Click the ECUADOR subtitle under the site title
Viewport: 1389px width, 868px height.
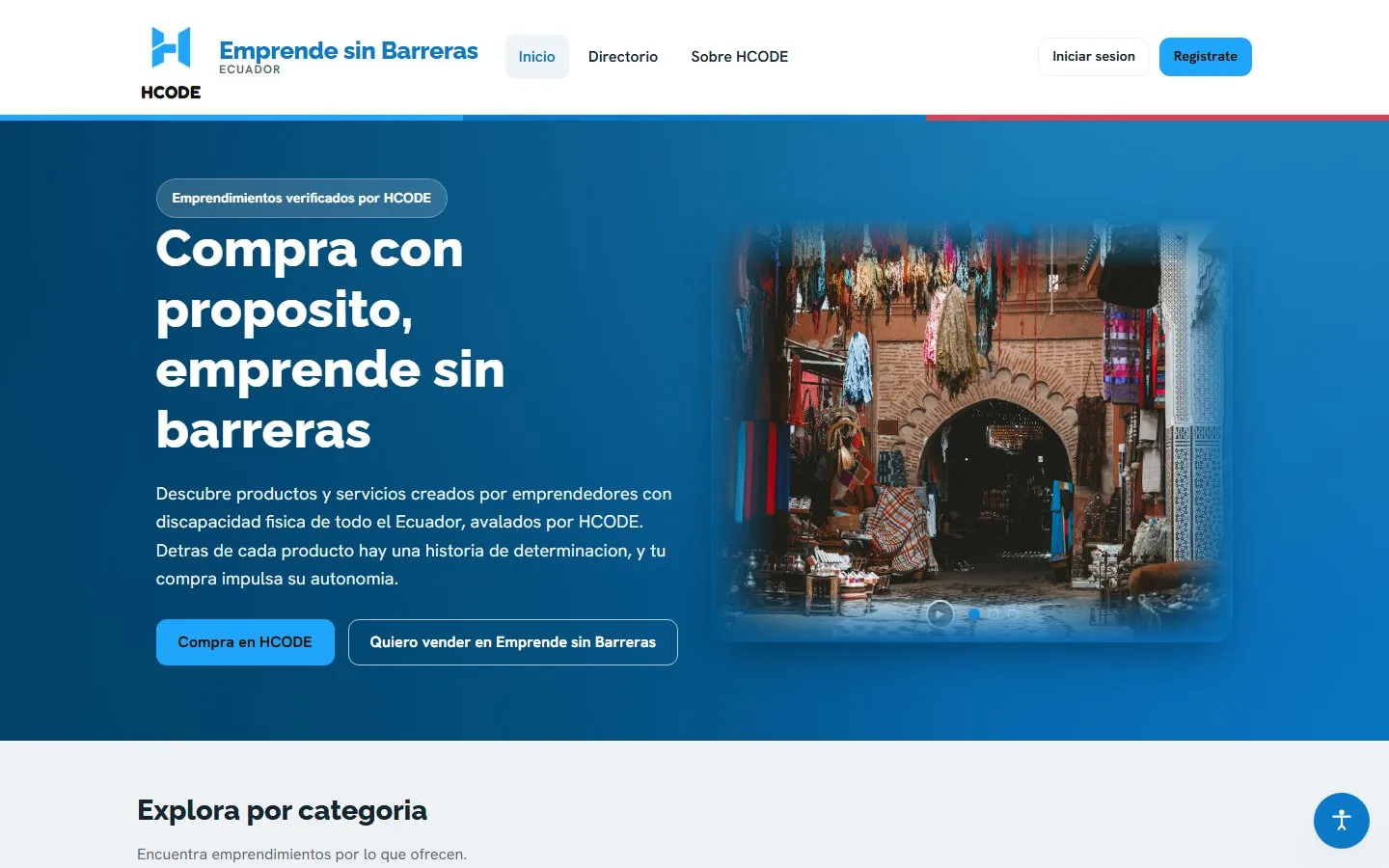tap(250, 69)
